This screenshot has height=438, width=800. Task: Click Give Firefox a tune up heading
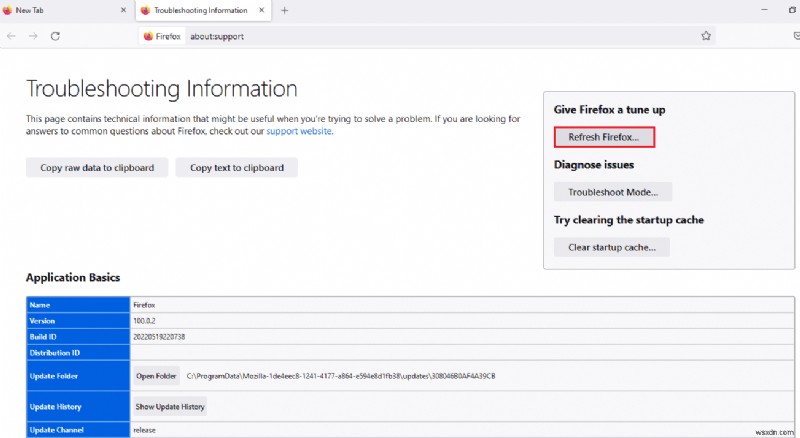point(609,109)
